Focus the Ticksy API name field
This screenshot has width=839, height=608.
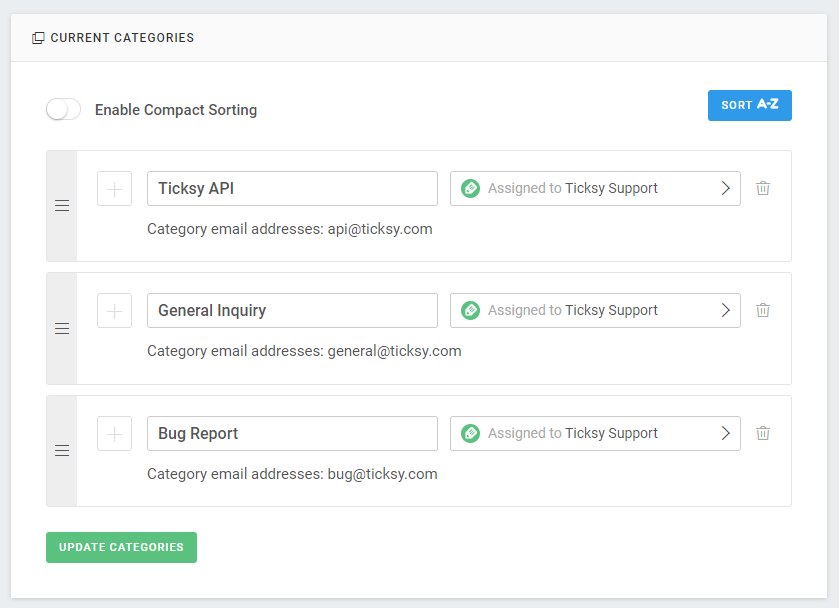click(x=292, y=188)
